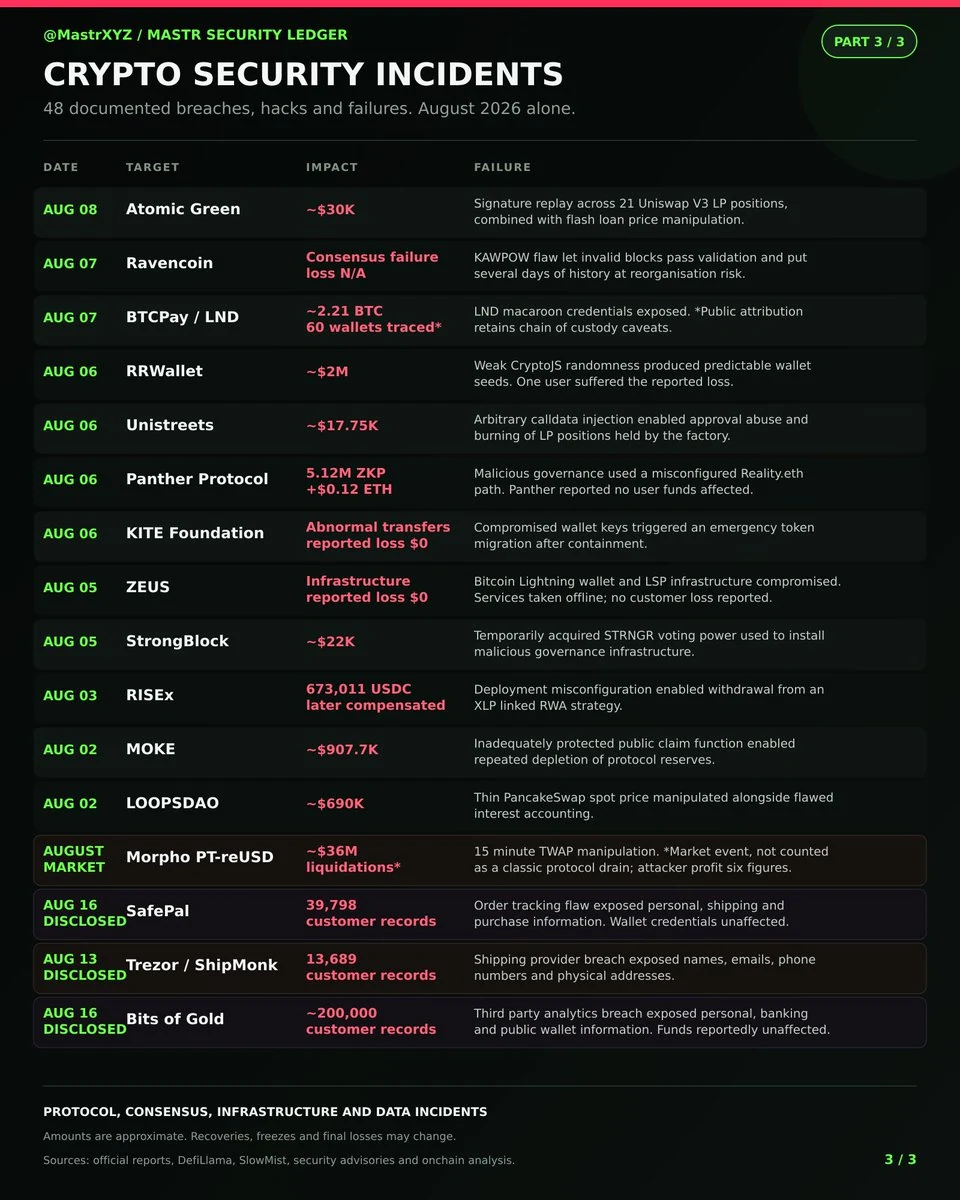Image resolution: width=960 pixels, height=1200 pixels.
Task: Click the IMPACT column header
Action: point(332,167)
